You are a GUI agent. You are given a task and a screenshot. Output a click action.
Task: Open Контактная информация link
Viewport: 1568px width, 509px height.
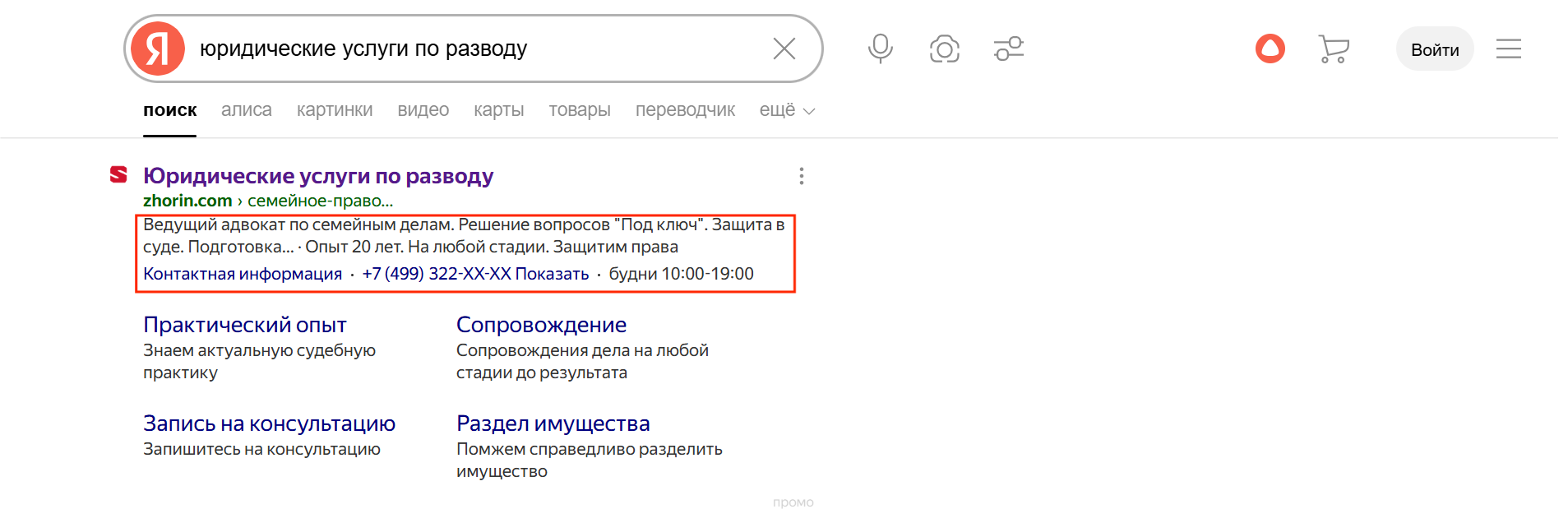click(243, 274)
